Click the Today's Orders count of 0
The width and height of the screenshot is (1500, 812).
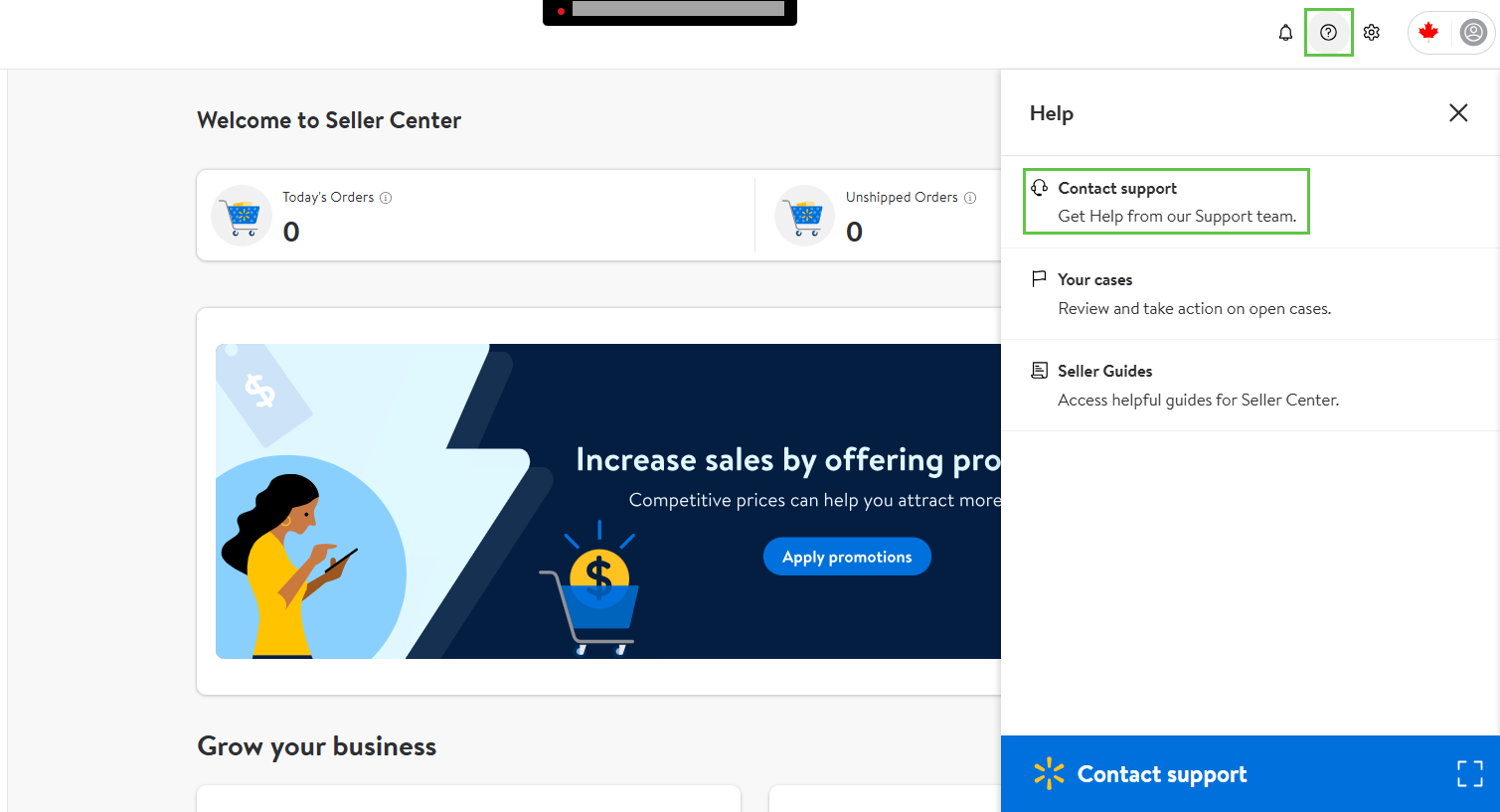pyautogui.click(x=291, y=232)
